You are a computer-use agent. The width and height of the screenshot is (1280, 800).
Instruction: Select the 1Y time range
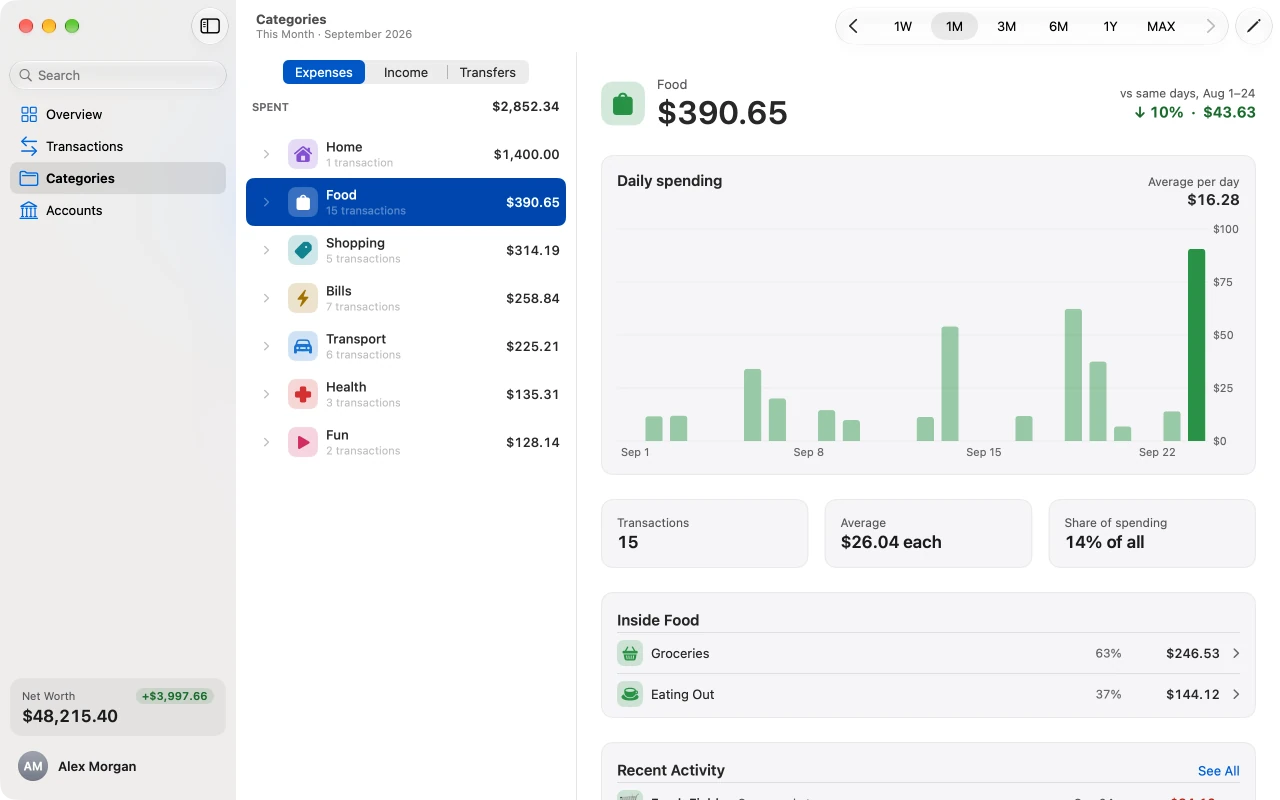(1110, 26)
